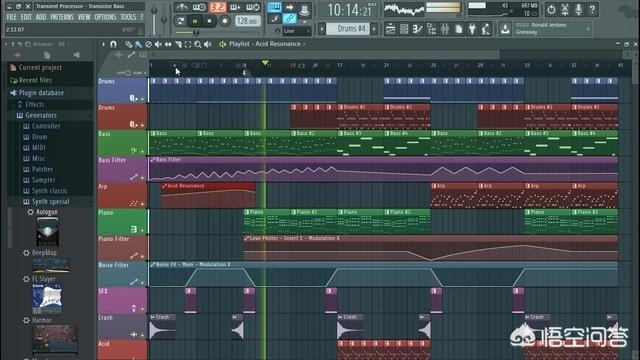Open the playlist view icon

pyautogui.click(x=390, y=29)
